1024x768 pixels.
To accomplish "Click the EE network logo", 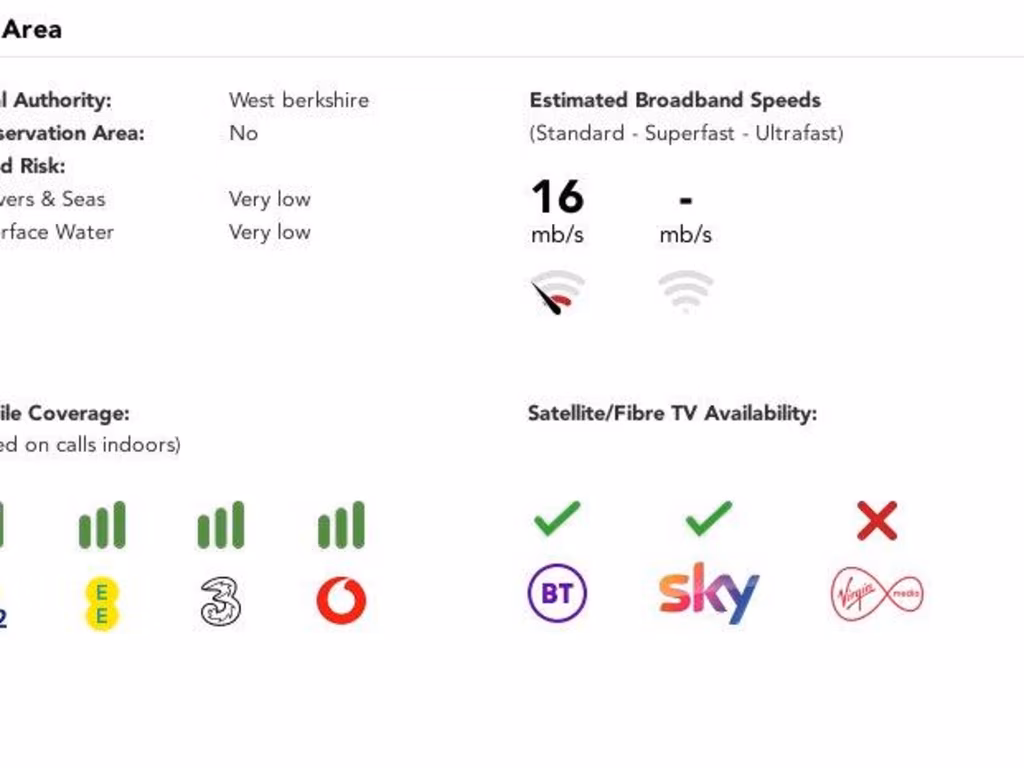I will point(101,603).
